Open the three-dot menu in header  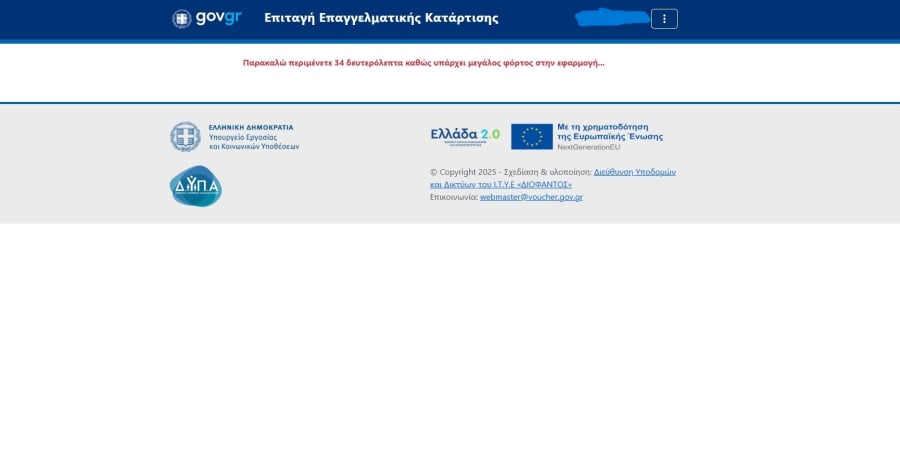point(664,19)
